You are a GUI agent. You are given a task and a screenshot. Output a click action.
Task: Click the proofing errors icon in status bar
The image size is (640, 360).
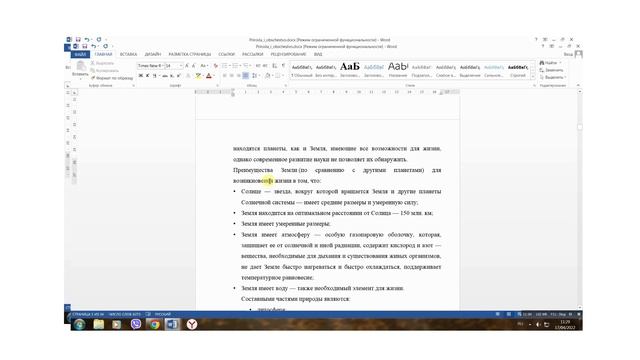point(148,314)
